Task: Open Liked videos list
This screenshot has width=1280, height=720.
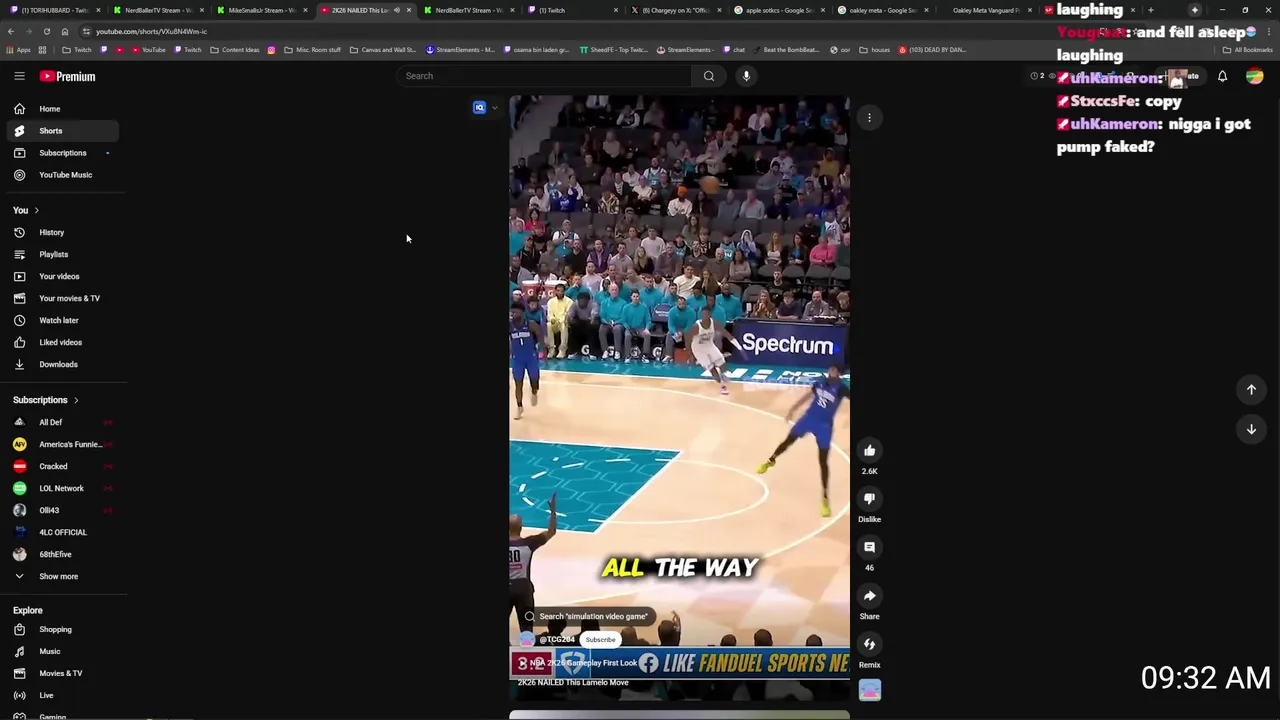Action: coord(63,342)
